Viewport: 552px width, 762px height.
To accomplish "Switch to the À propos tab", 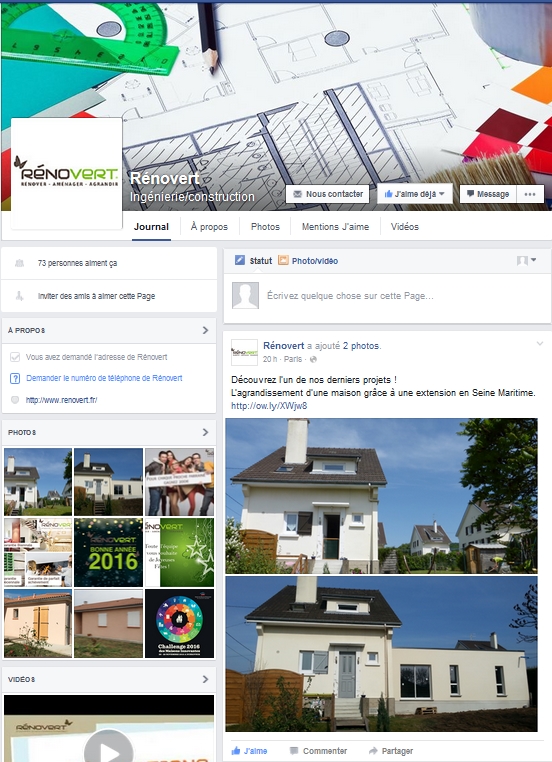I will pyautogui.click(x=209, y=226).
